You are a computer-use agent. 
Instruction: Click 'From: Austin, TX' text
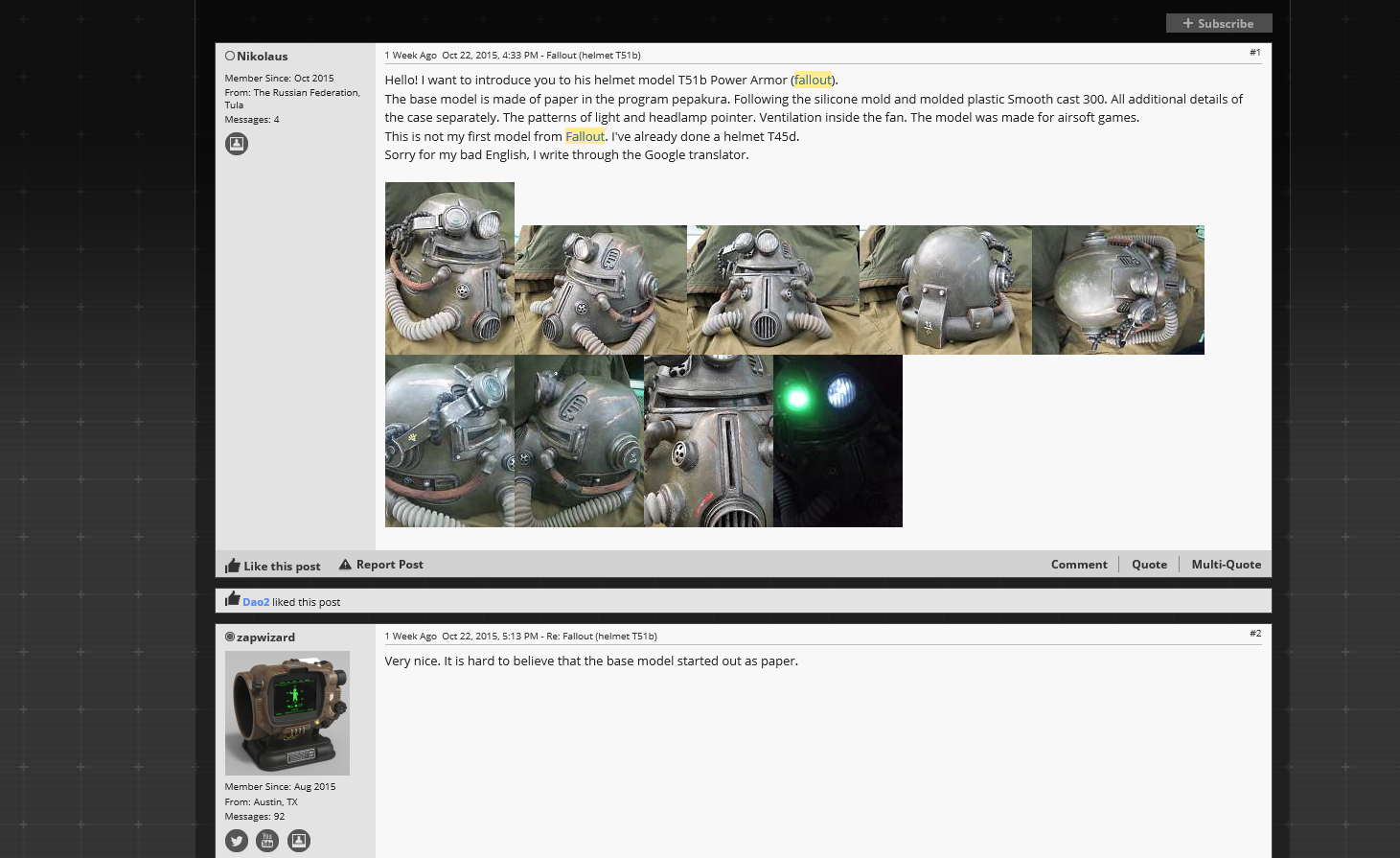tap(262, 802)
